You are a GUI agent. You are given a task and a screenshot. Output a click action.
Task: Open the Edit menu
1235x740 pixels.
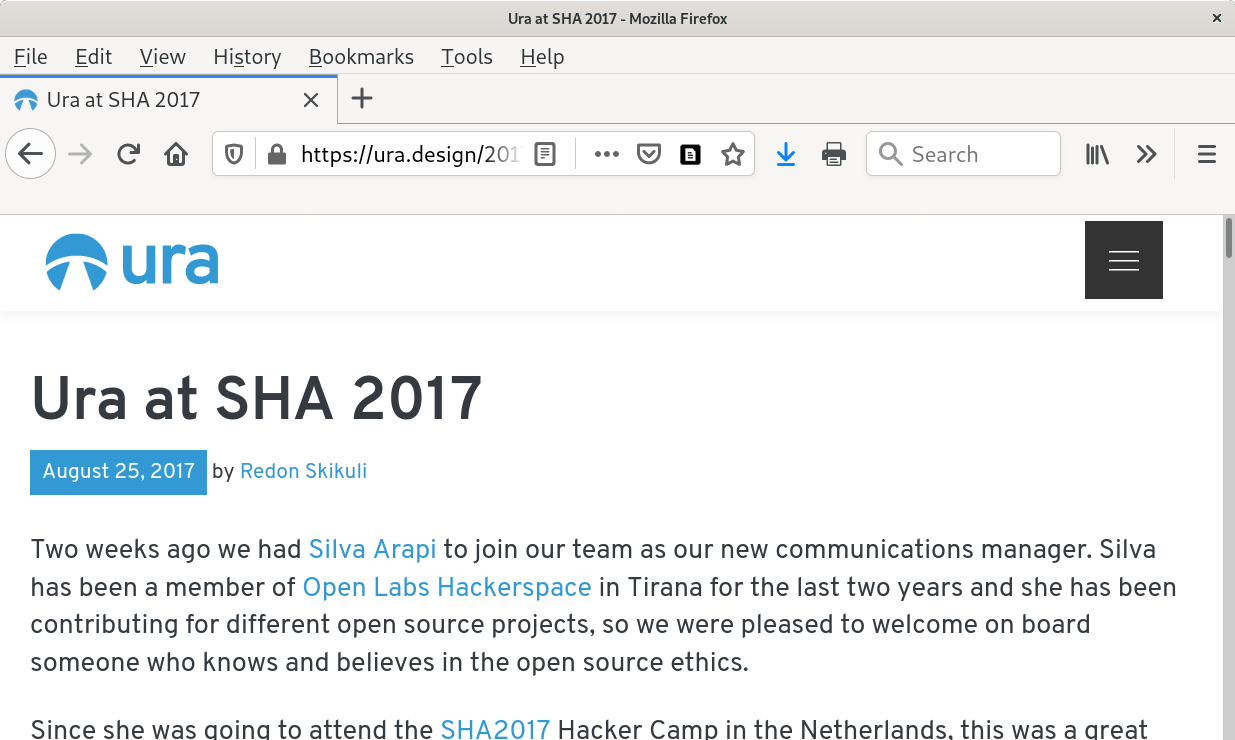point(94,57)
